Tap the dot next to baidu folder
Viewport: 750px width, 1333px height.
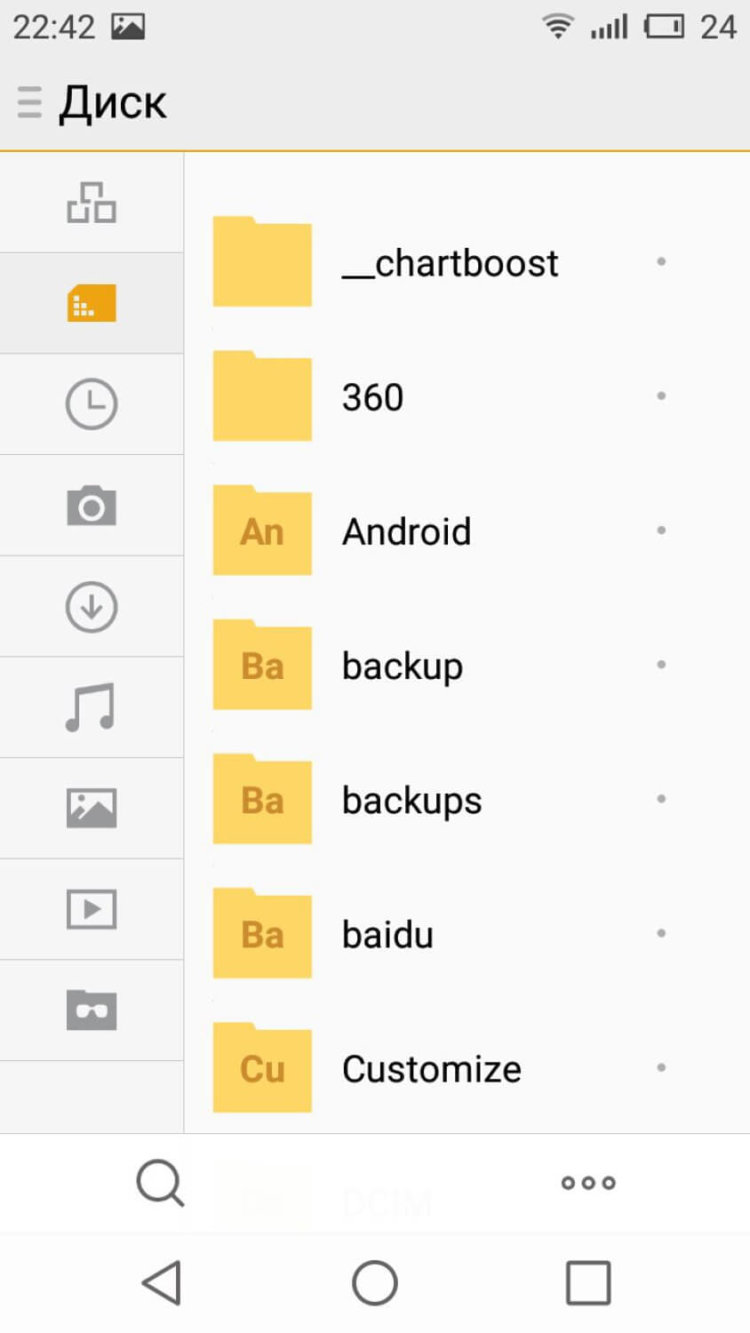(x=661, y=934)
